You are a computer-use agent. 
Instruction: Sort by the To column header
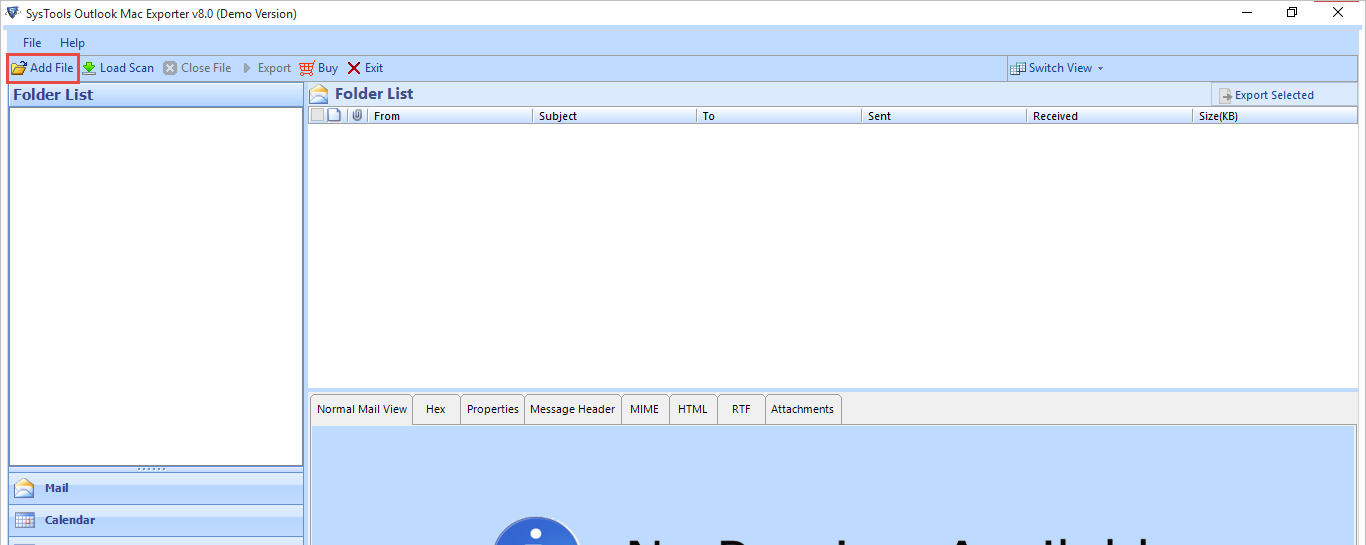click(x=779, y=116)
